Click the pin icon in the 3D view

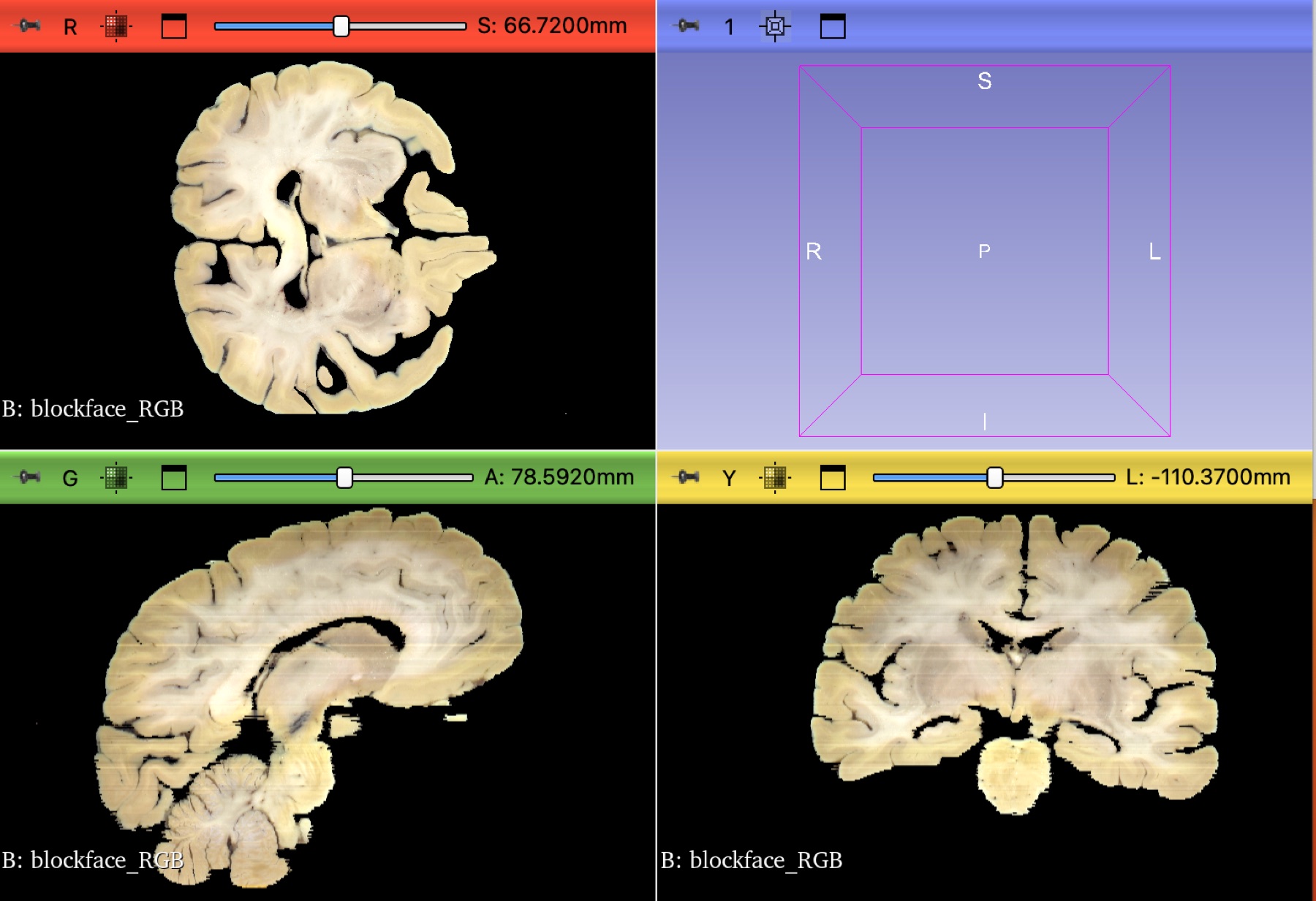687,26
